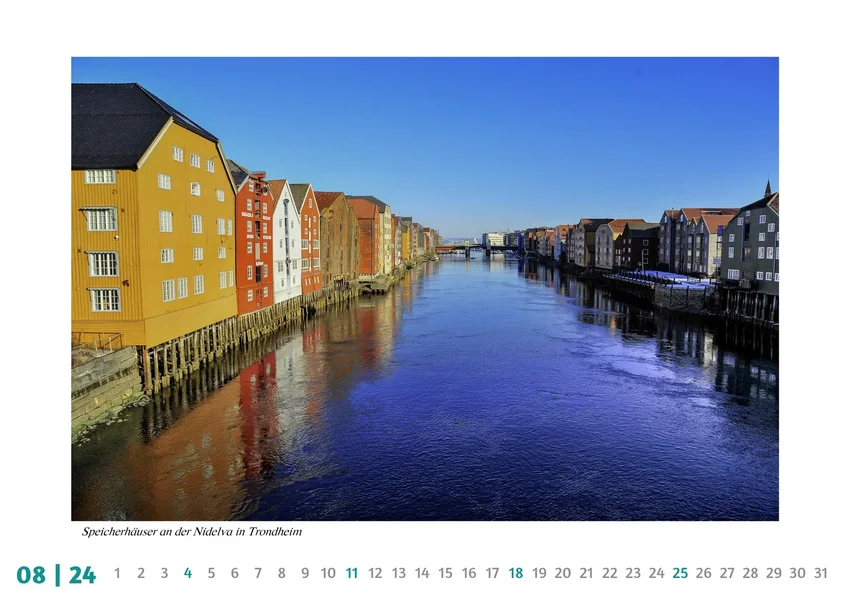Select the year label 24
Screen dimensions: 850x600
[x=82, y=575]
